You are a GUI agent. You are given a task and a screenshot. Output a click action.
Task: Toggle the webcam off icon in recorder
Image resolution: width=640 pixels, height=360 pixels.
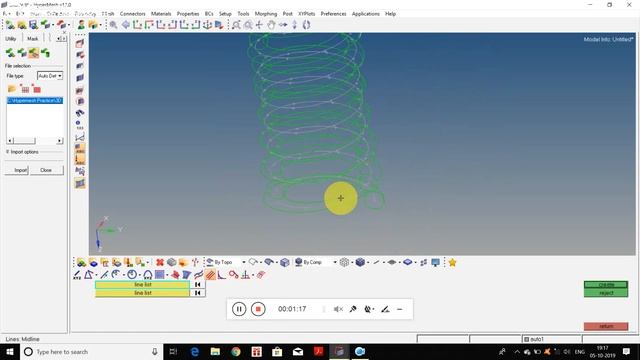(368, 309)
